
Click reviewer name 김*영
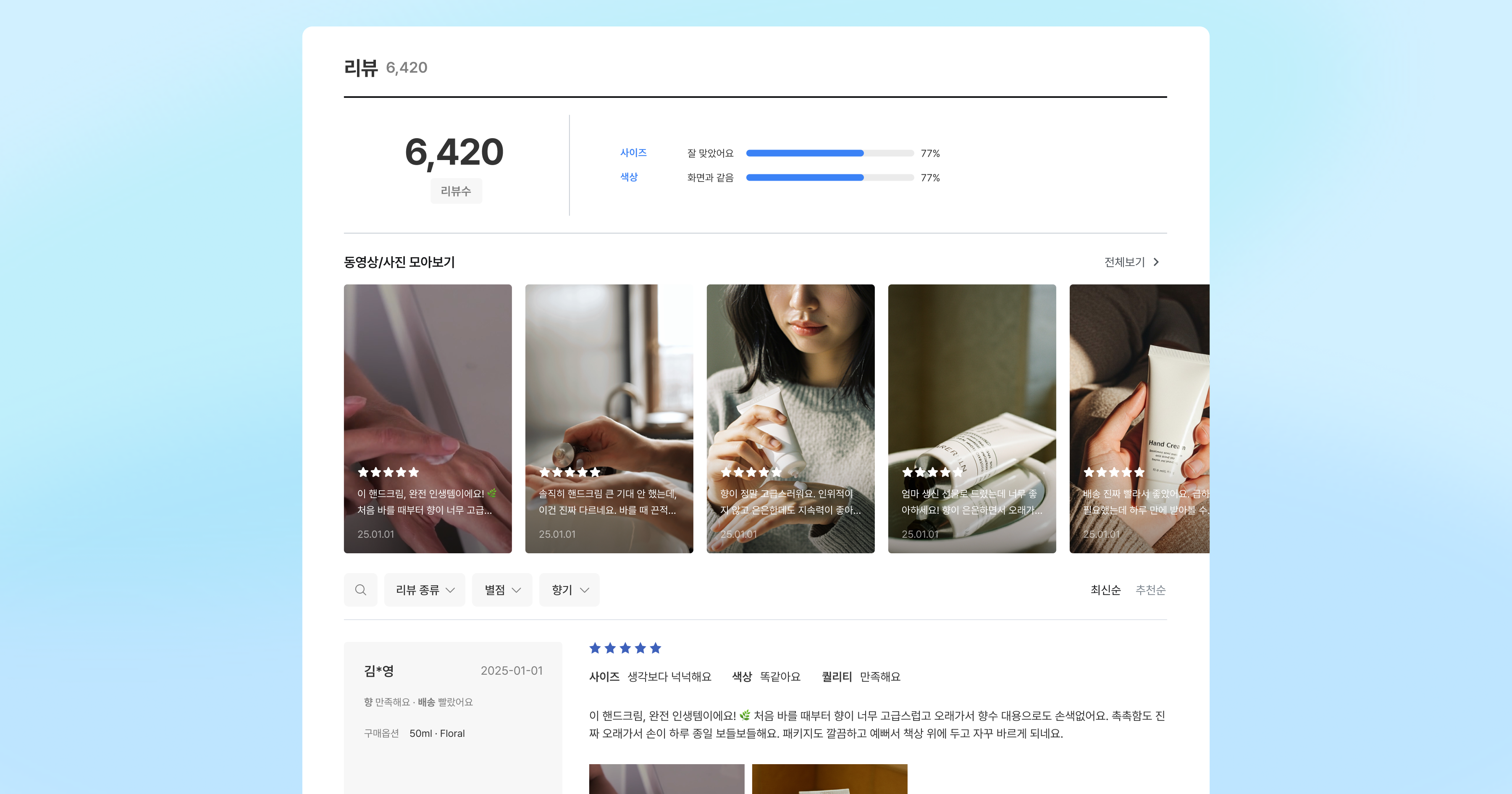pos(378,670)
